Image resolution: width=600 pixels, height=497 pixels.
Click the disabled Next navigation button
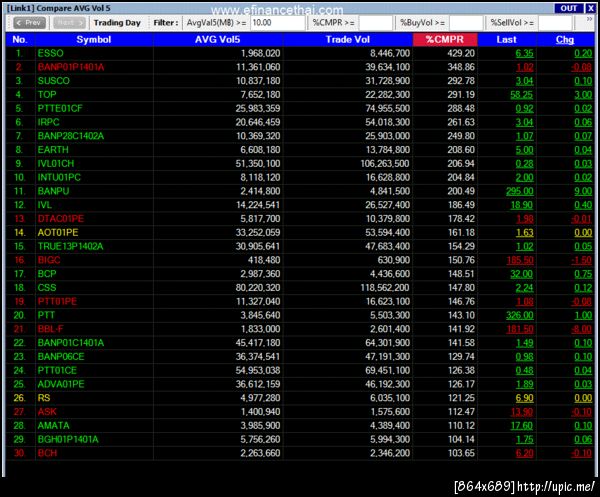(69, 23)
